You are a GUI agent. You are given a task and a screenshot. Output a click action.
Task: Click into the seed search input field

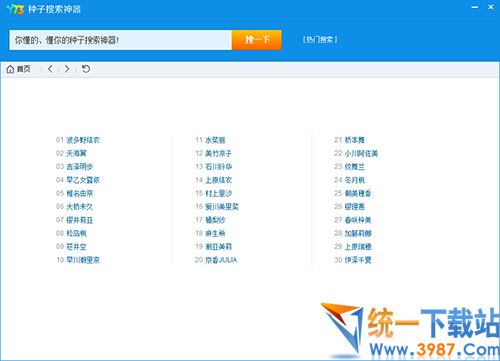(120, 40)
